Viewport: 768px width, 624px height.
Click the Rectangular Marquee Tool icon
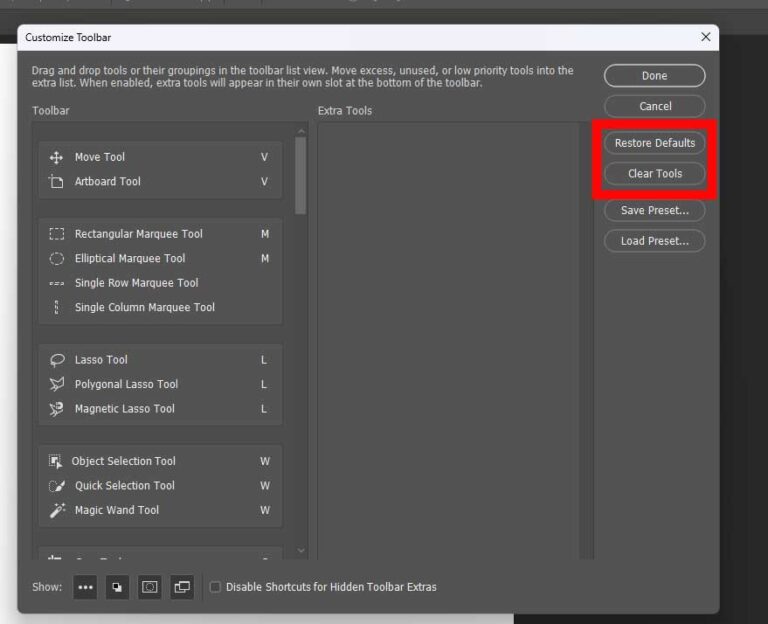[57, 234]
